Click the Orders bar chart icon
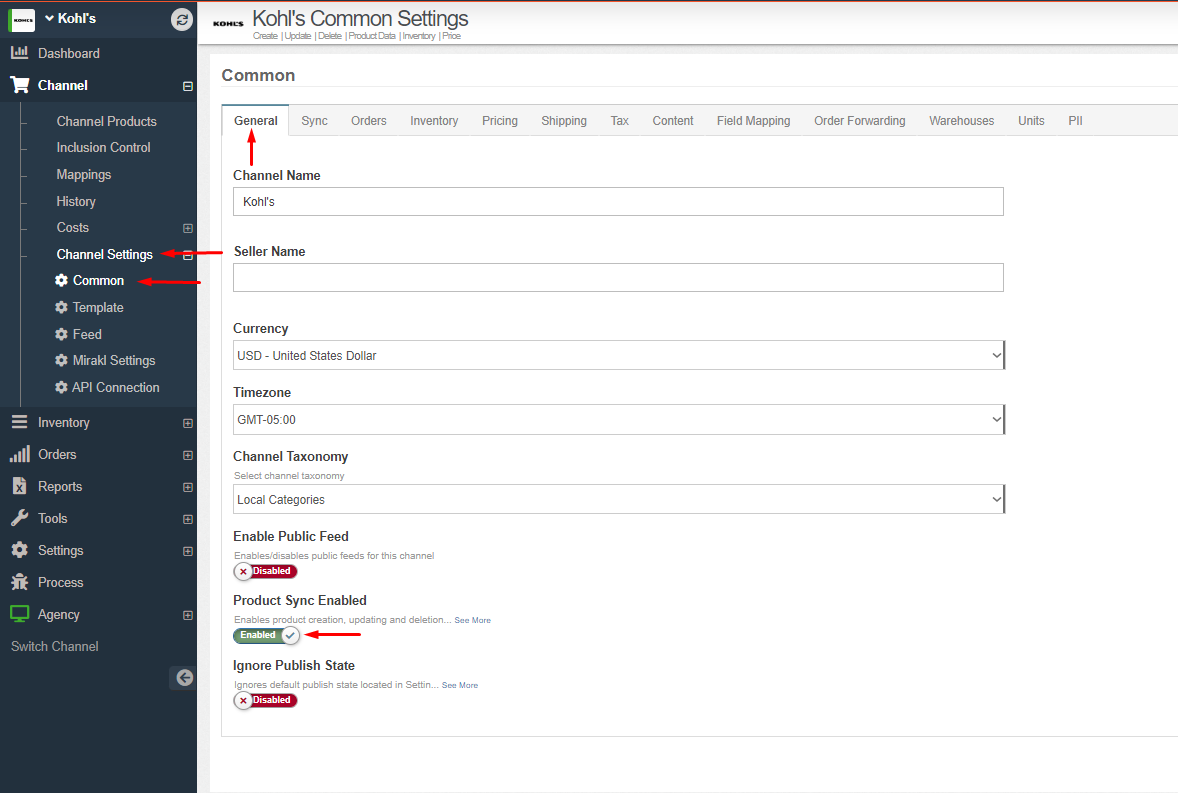The height and width of the screenshot is (793, 1178). [20, 454]
